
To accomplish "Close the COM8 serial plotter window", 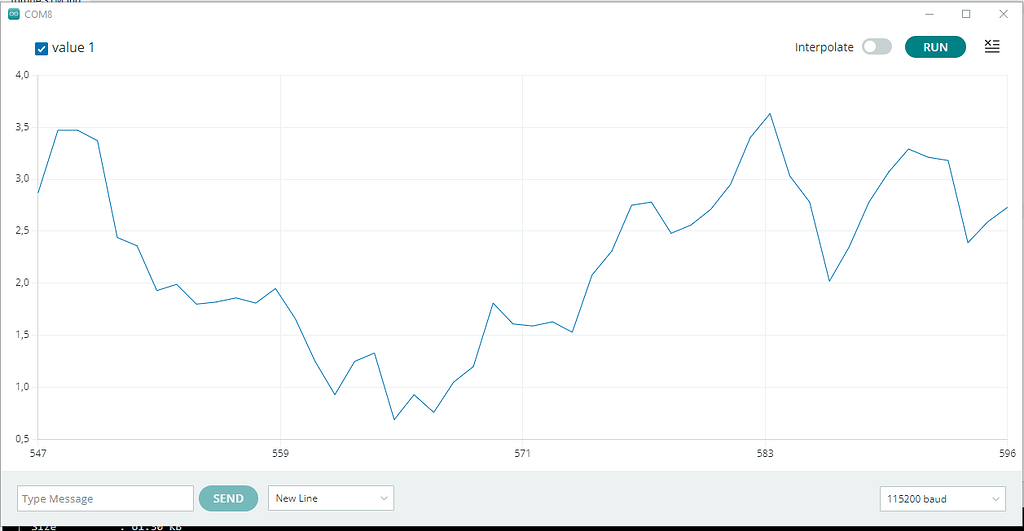I will [x=1003, y=14].
